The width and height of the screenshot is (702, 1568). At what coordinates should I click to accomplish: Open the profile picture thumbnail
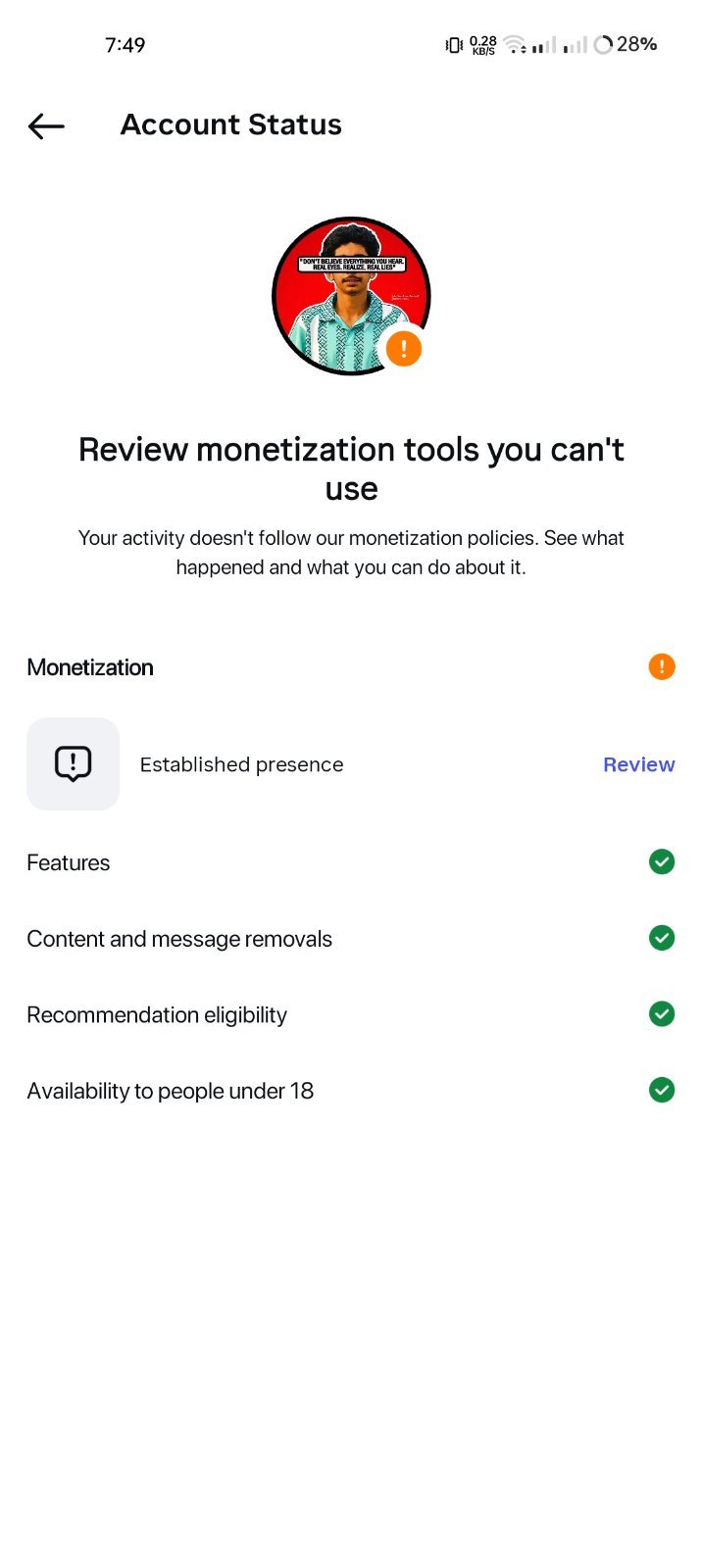tap(351, 296)
